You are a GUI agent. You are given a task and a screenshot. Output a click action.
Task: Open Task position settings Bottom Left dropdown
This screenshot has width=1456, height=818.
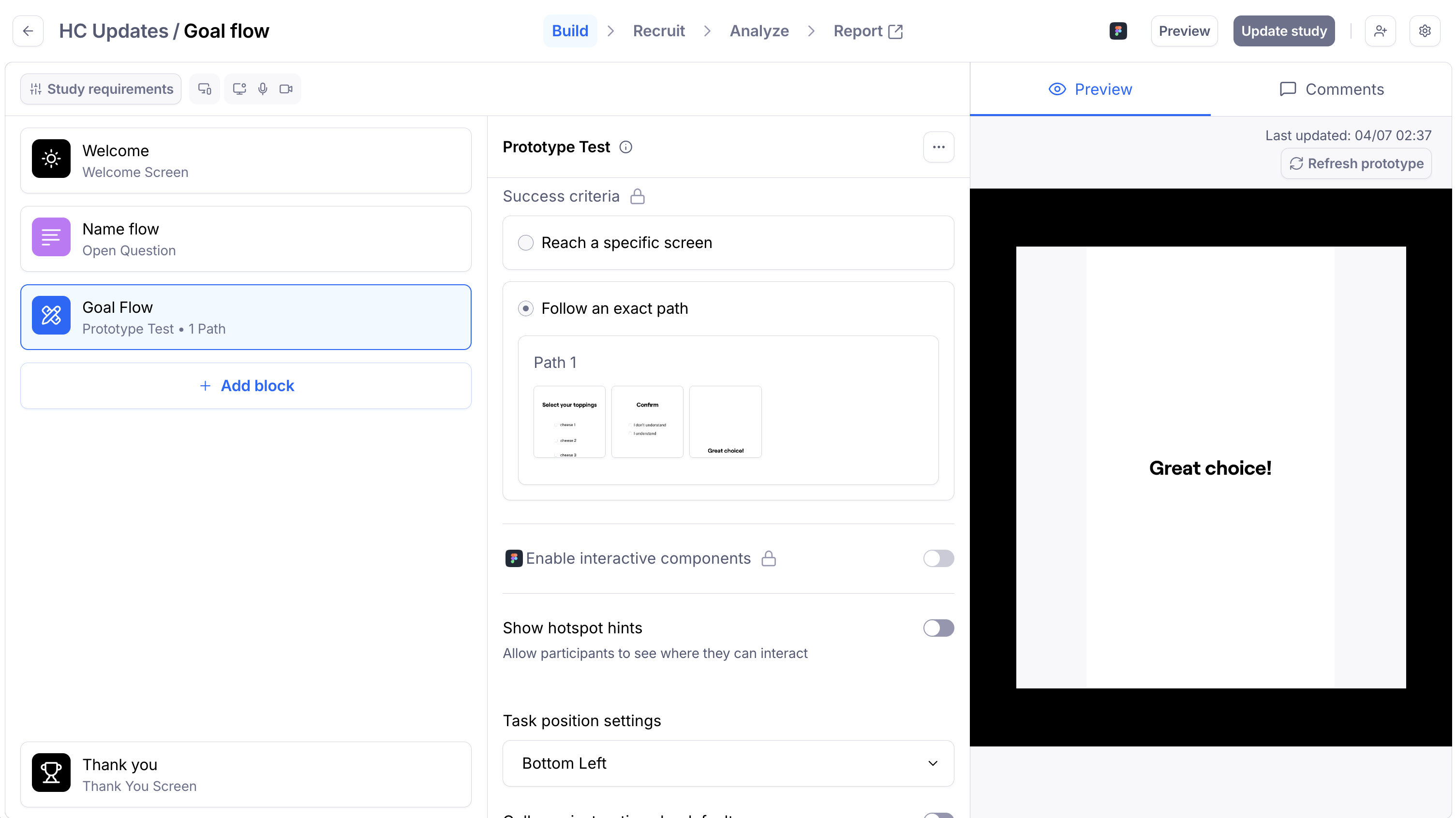point(728,764)
